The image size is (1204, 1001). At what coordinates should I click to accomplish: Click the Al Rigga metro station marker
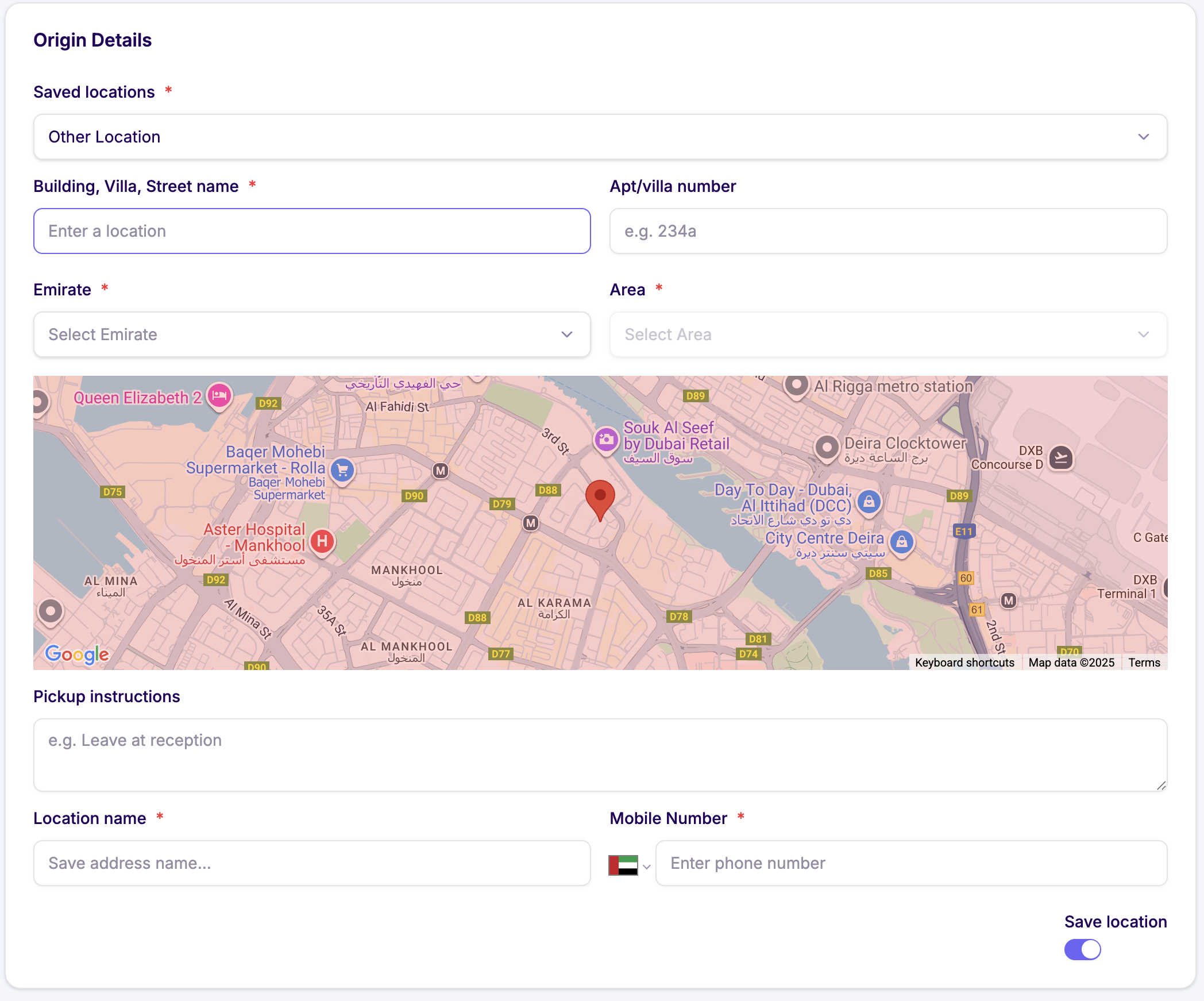tap(796, 384)
